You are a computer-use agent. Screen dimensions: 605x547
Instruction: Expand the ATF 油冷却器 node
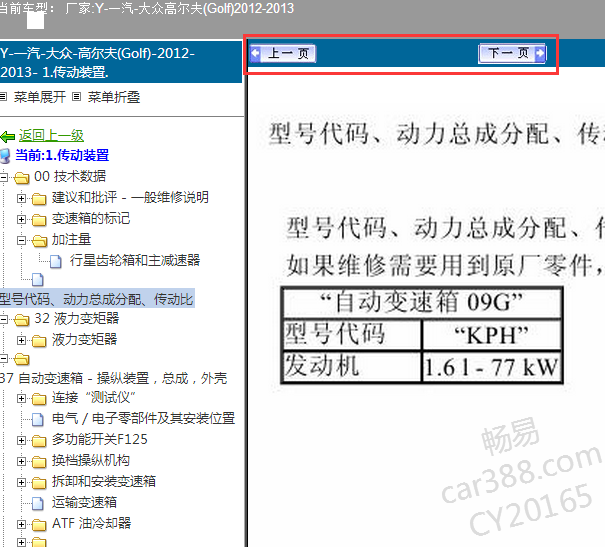pyautogui.click(x=22, y=524)
